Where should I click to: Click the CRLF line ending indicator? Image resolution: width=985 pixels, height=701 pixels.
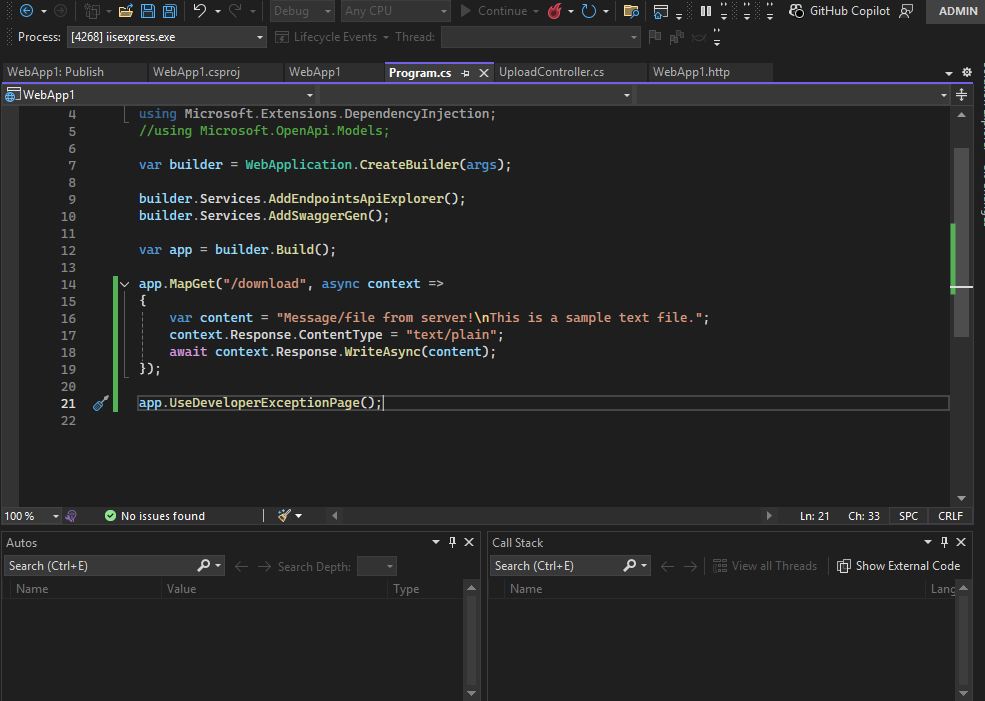point(950,516)
